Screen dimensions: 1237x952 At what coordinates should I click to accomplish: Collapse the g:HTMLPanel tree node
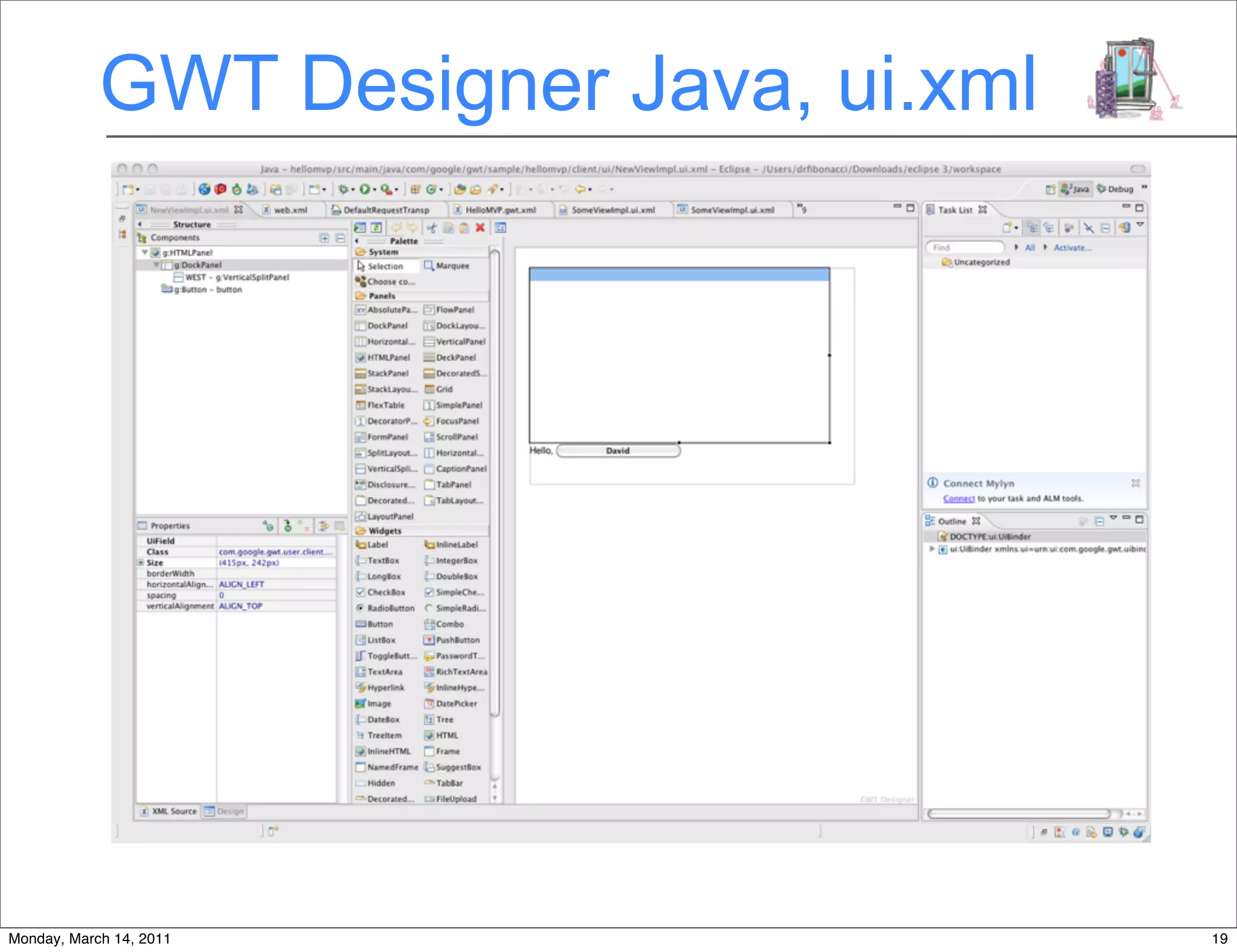pos(145,252)
